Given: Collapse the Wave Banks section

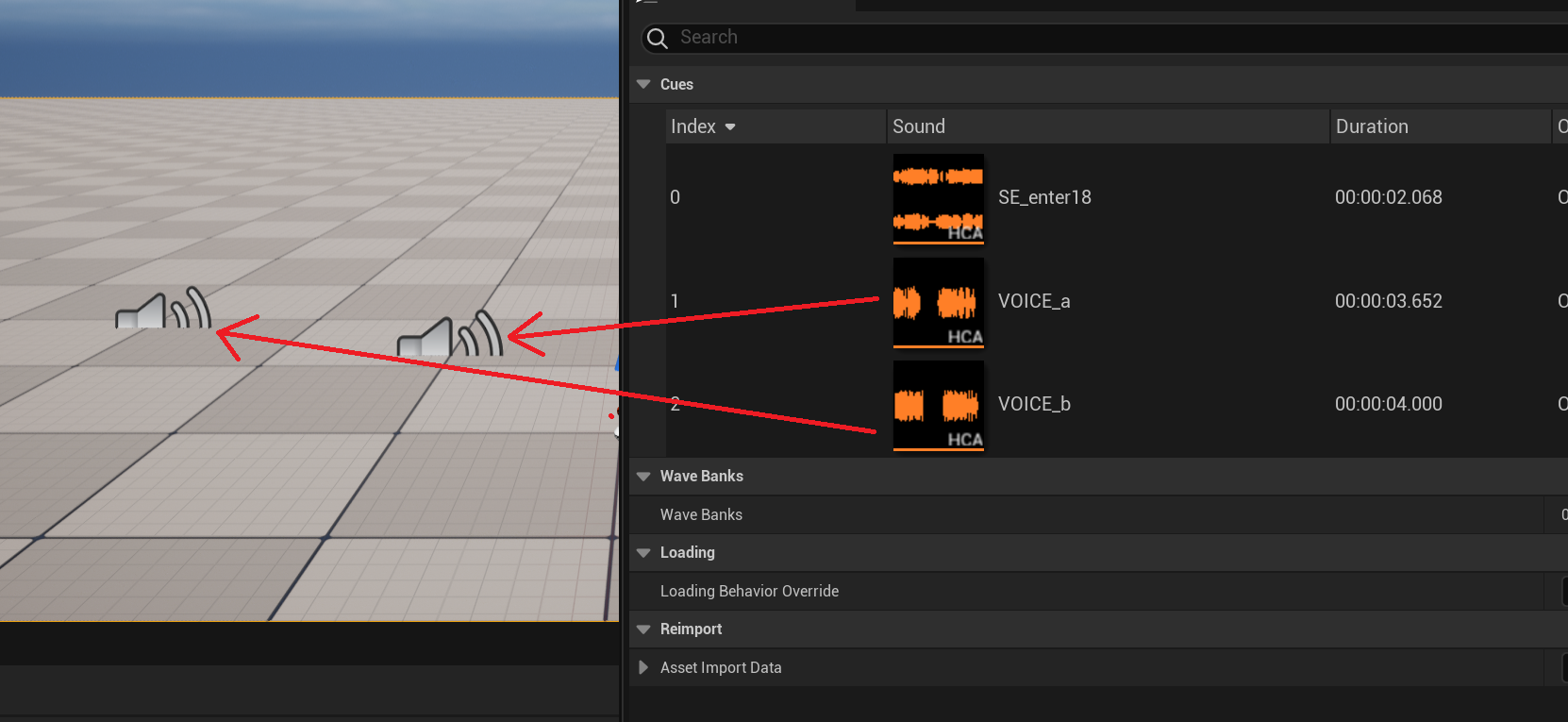Looking at the screenshot, I should 643,477.
